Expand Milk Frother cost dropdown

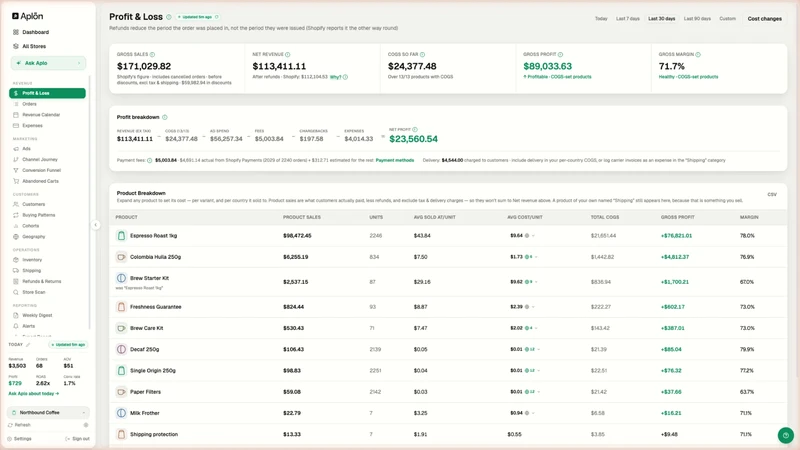(533, 413)
